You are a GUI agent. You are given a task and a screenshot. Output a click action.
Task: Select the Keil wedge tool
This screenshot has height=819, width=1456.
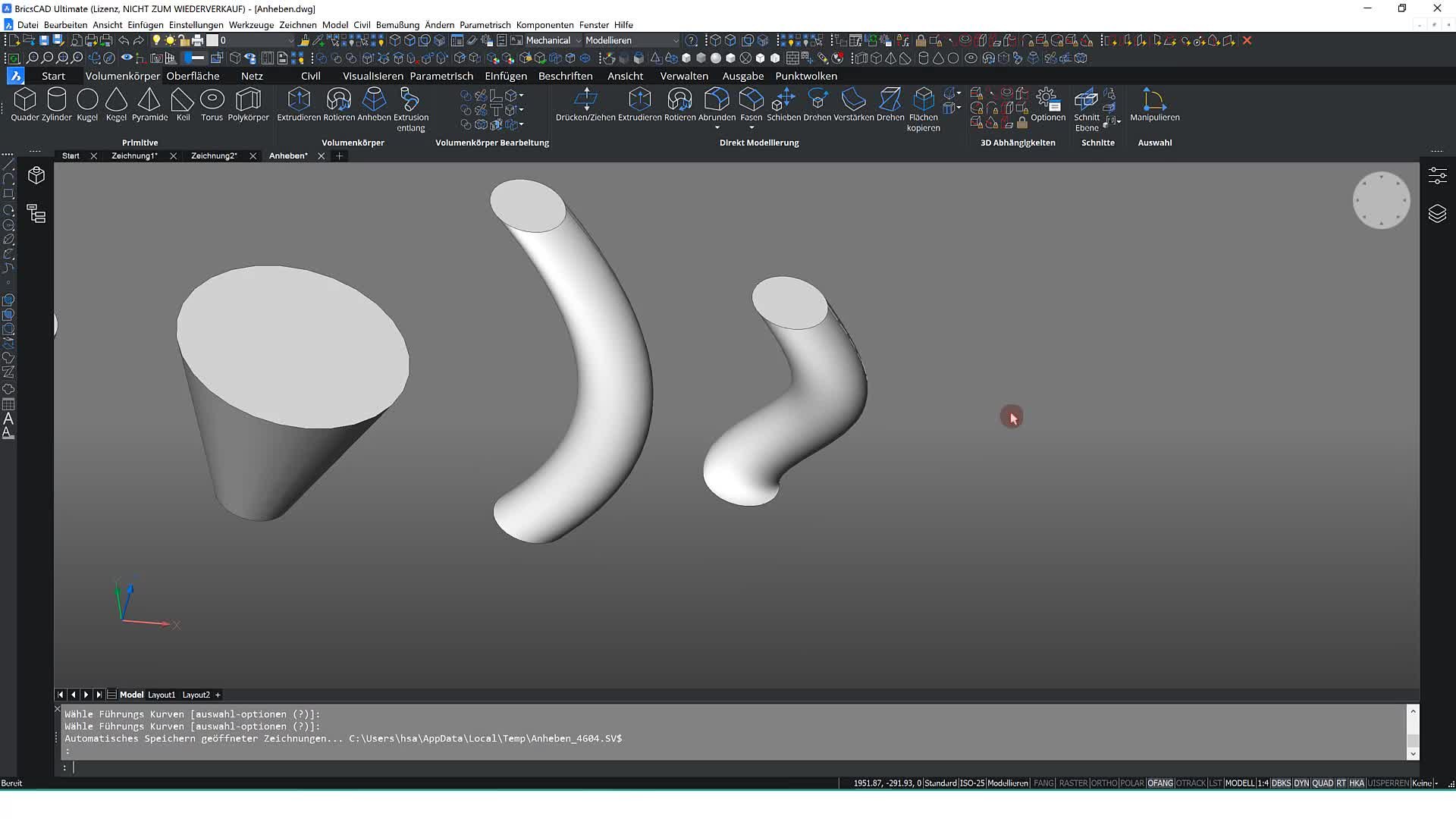click(183, 104)
